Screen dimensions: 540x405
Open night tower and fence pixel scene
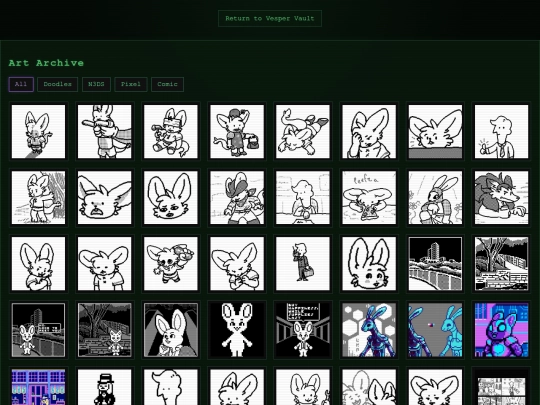435,264
